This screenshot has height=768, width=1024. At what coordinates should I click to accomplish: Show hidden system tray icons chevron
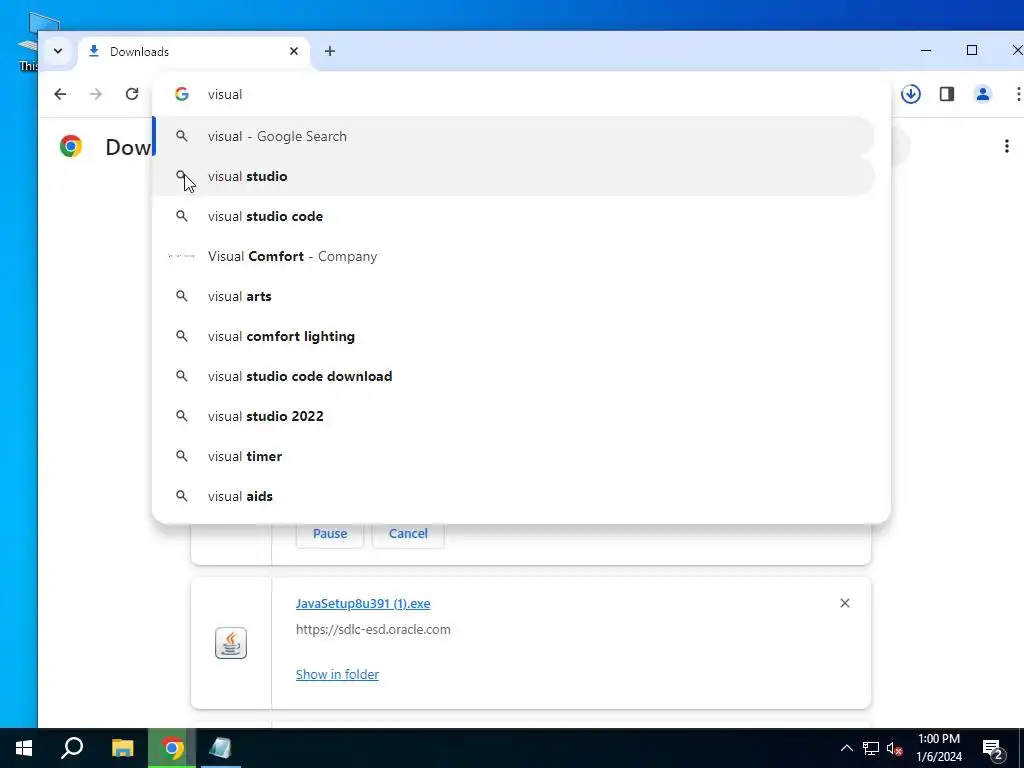click(x=846, y=748)
